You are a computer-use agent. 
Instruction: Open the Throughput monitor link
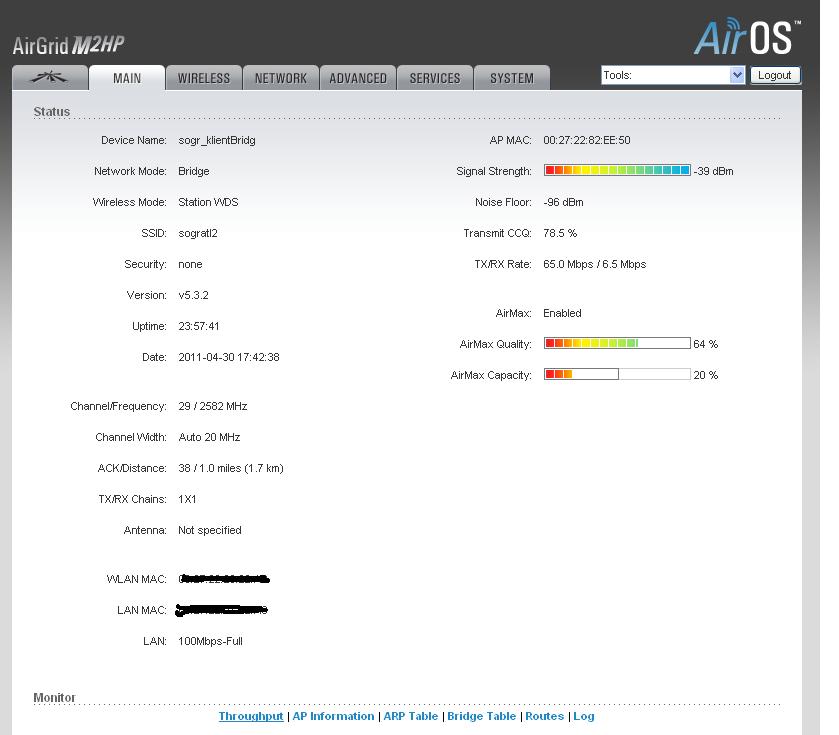(x=251, y=716)
